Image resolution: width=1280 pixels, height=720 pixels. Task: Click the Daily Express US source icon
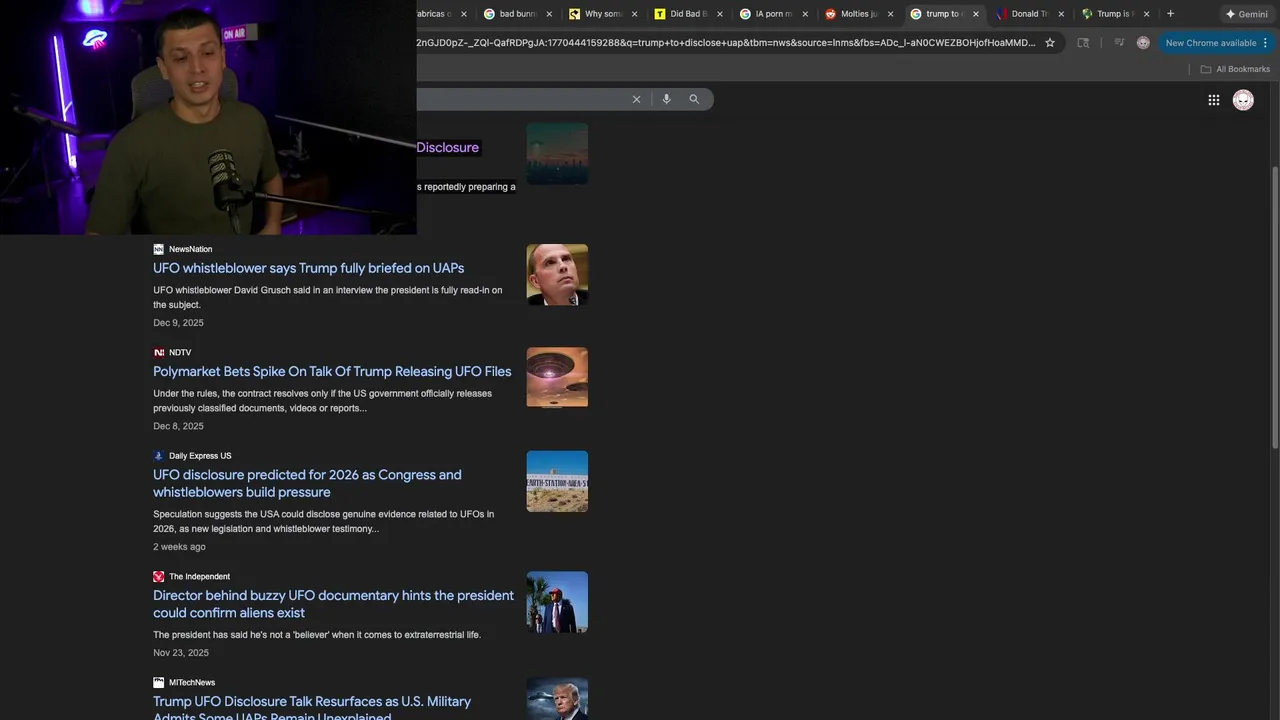(x=158, y=456)
